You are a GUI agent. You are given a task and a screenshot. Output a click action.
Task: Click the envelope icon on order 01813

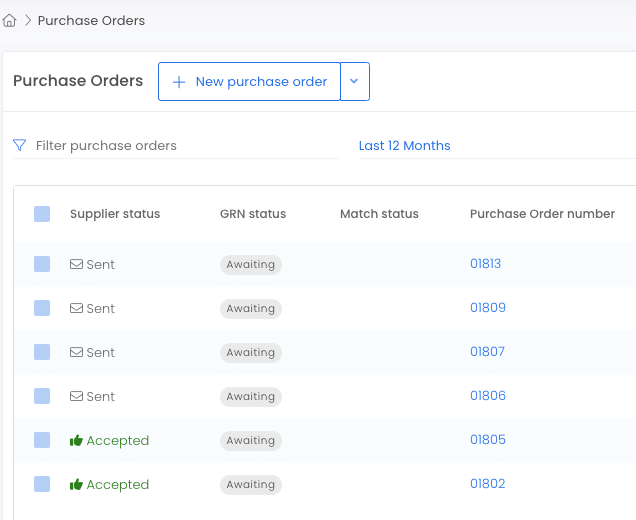click(76, 264)
